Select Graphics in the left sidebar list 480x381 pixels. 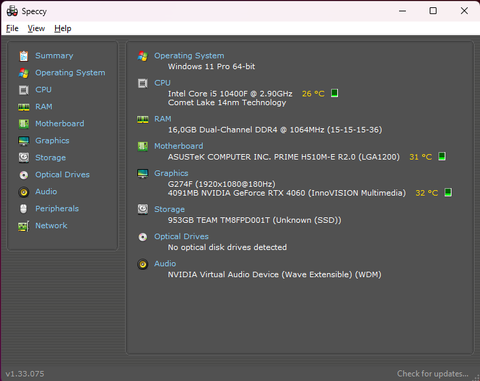click(x=52, y=141)
